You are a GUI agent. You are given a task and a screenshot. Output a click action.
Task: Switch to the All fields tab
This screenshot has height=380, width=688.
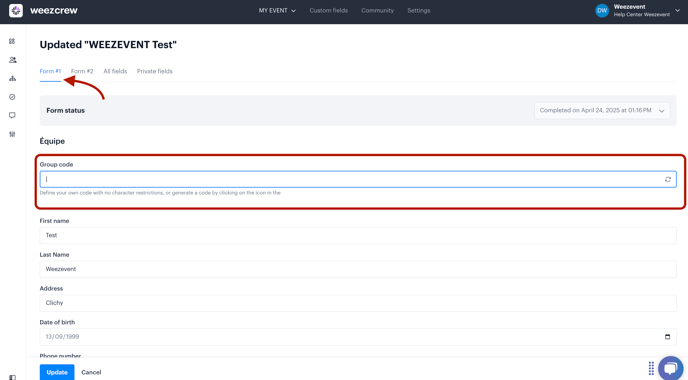coord(115,71)
